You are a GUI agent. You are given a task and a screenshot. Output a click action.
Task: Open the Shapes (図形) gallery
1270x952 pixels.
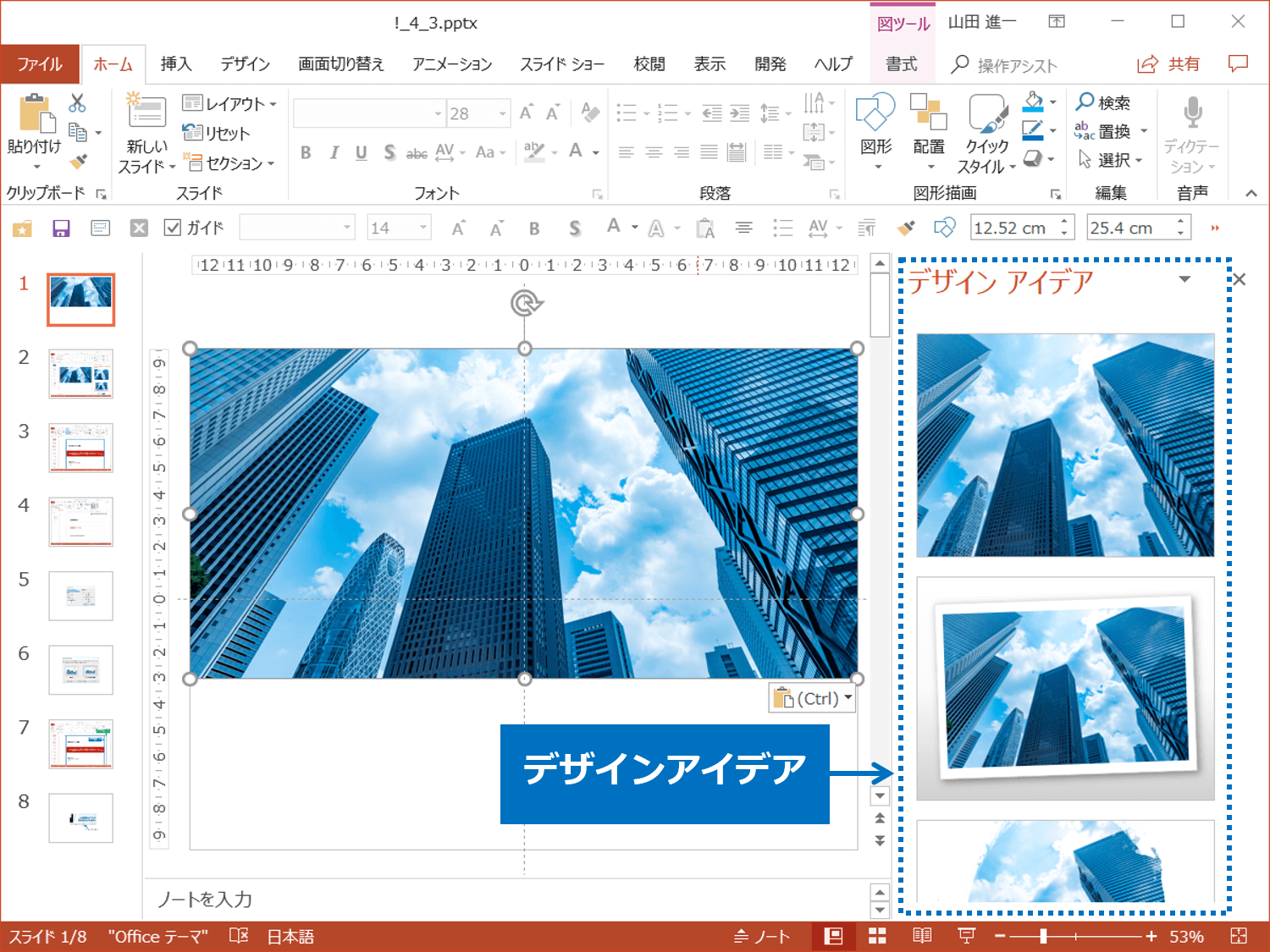click(875, 131)
